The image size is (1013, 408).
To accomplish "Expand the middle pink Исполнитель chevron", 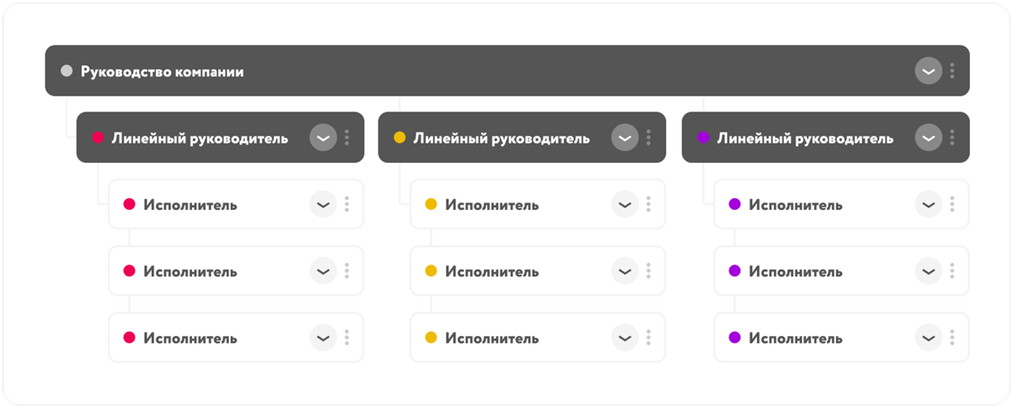I will click(x=322, y=271).
